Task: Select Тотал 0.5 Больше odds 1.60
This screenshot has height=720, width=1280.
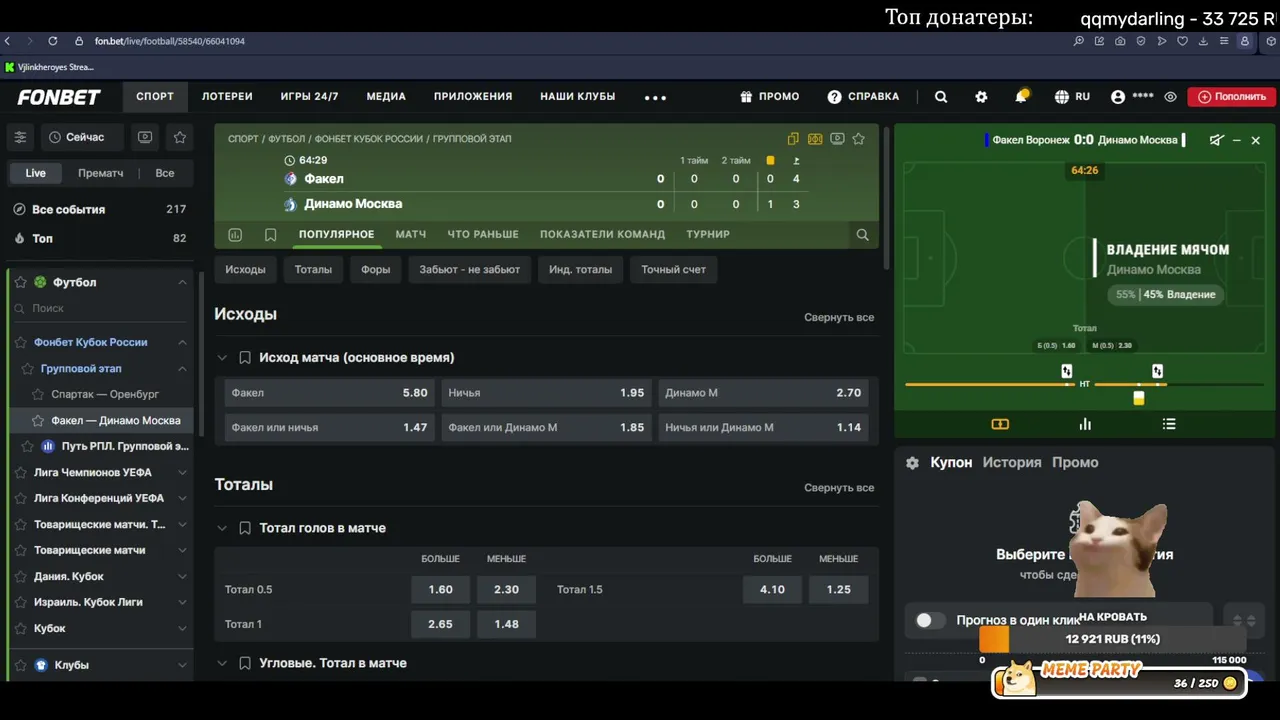Action: (x=440, y=590)
